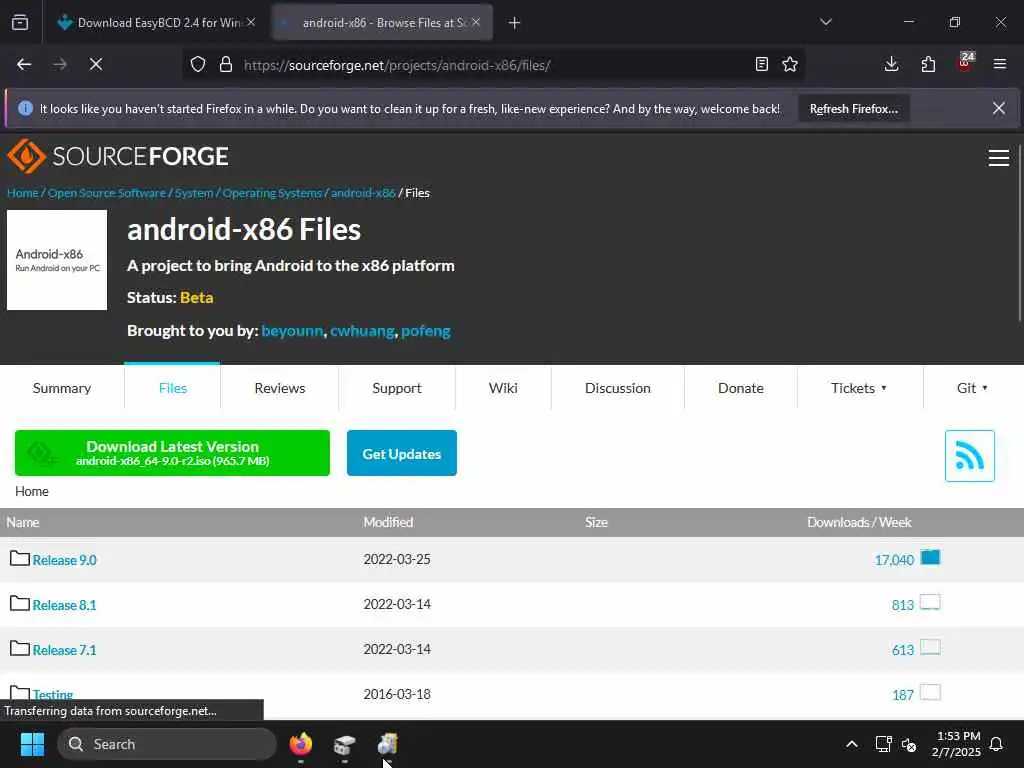Click the Get Updates button
Screen dimensions: 1024x768
pos(402,453)
